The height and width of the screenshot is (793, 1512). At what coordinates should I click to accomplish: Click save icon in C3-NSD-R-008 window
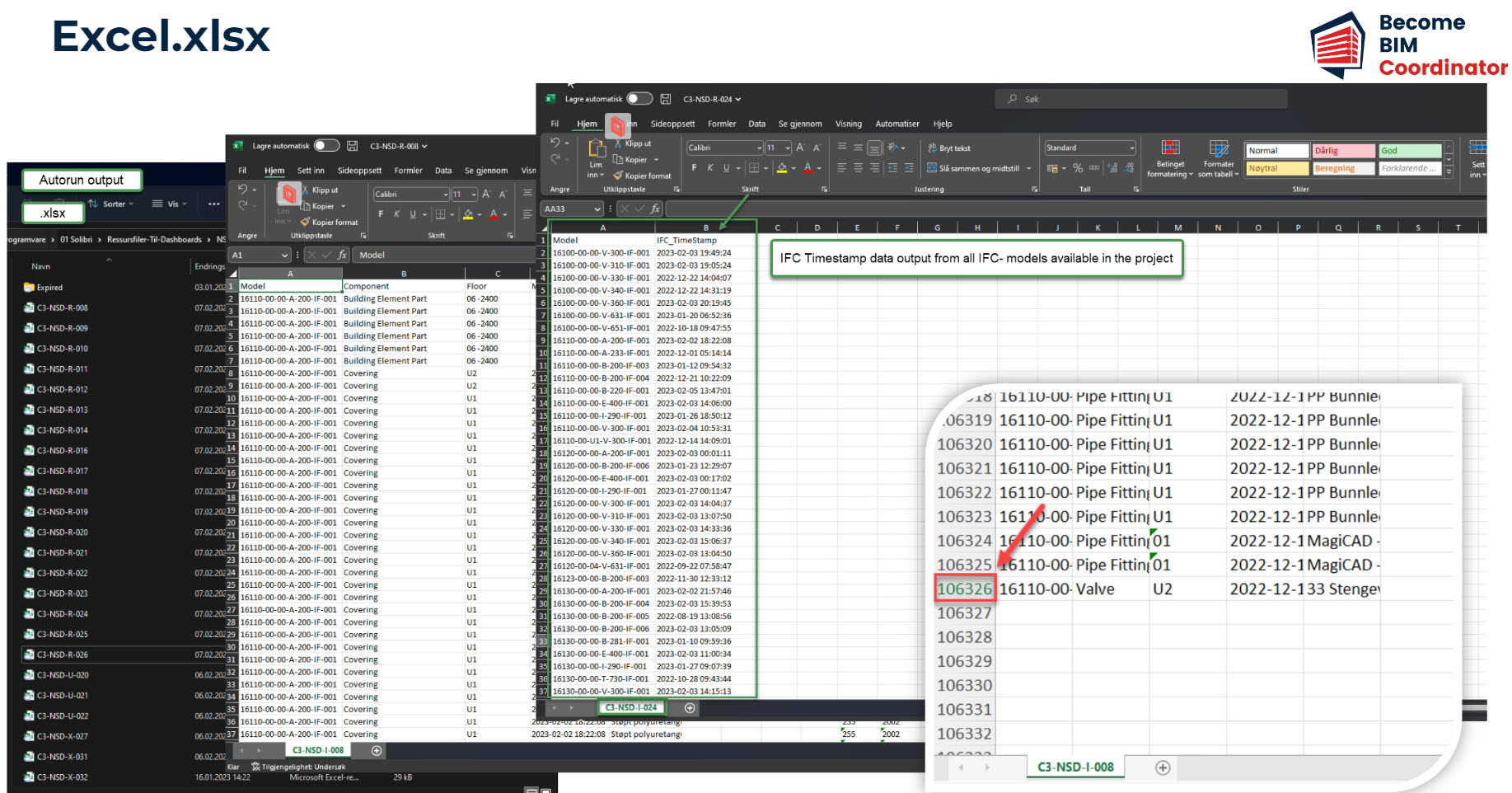click(x=353, y=146)
